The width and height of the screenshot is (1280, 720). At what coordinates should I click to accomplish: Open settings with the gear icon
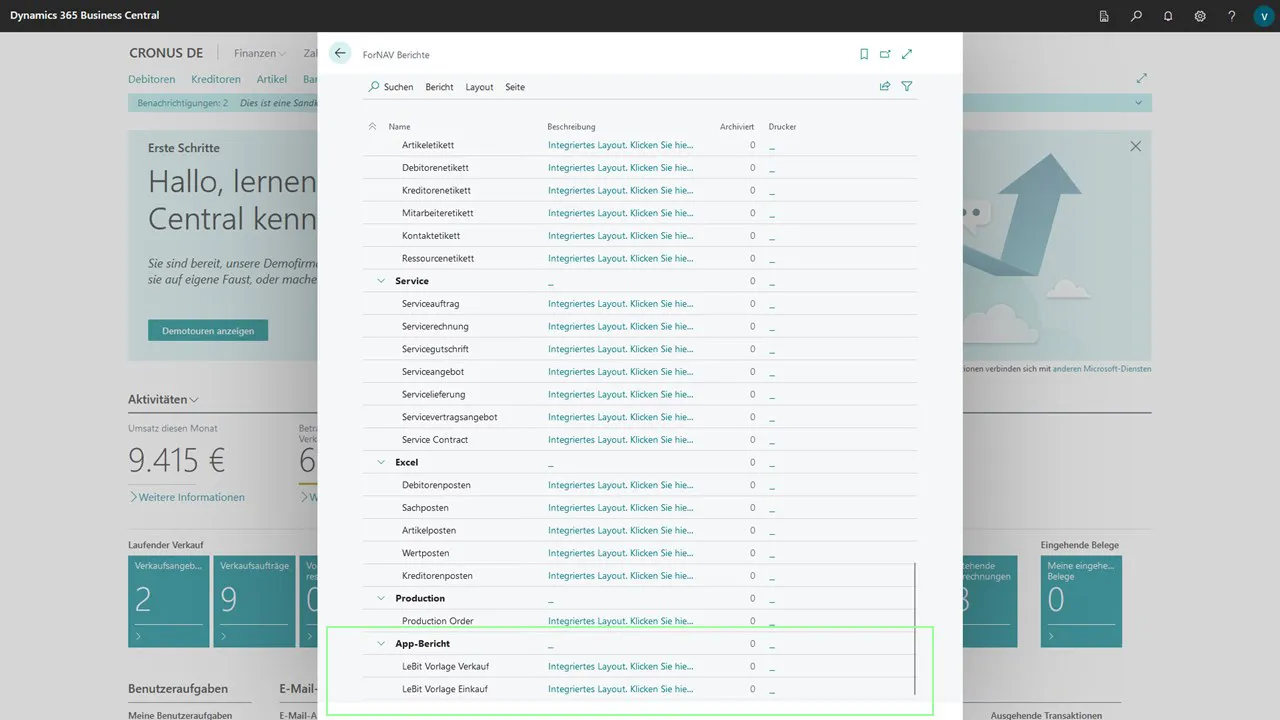(1200, 16)
